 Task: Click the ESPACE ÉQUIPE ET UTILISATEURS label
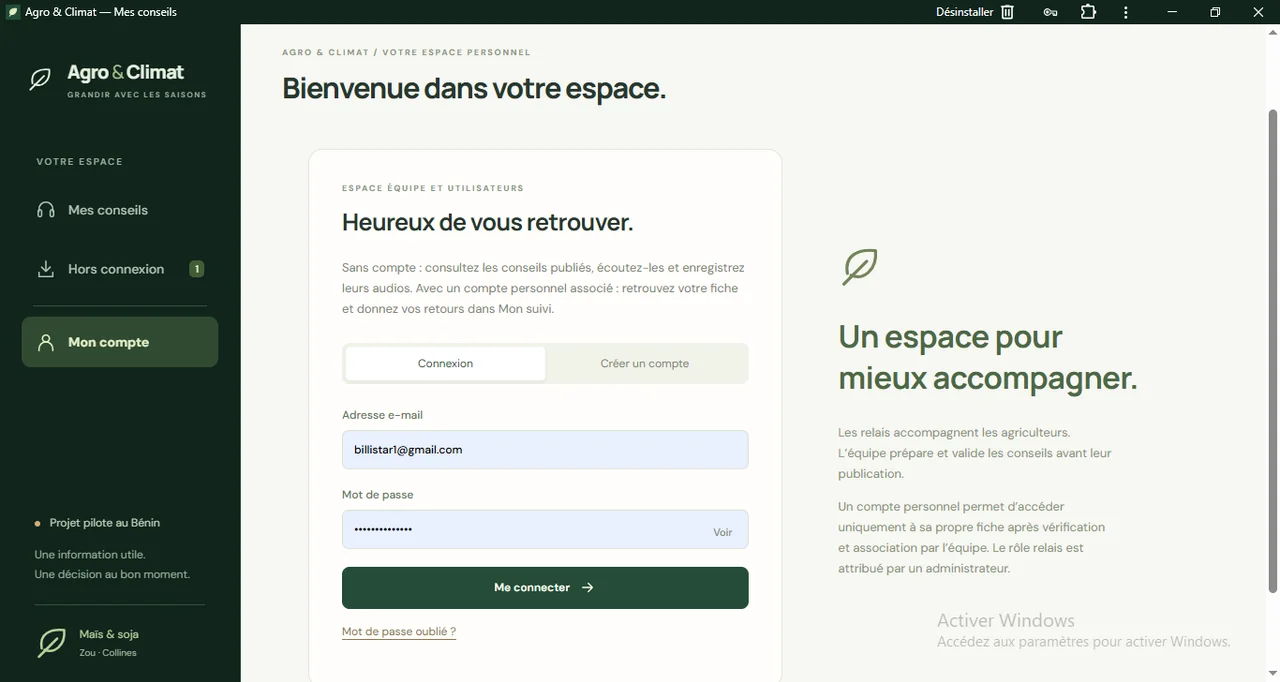click(433, 188)
